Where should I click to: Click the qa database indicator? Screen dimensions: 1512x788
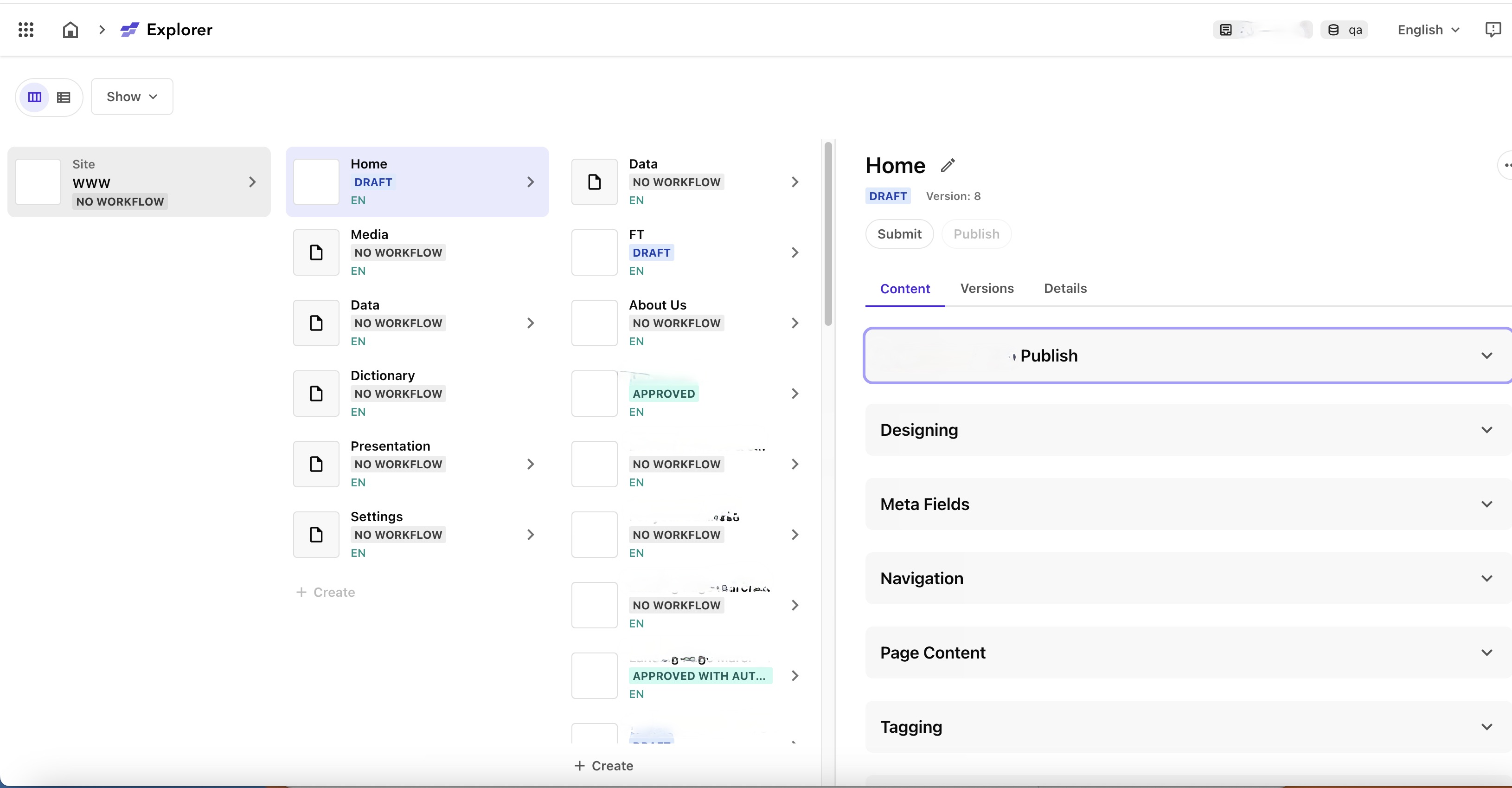[1344, 29]
